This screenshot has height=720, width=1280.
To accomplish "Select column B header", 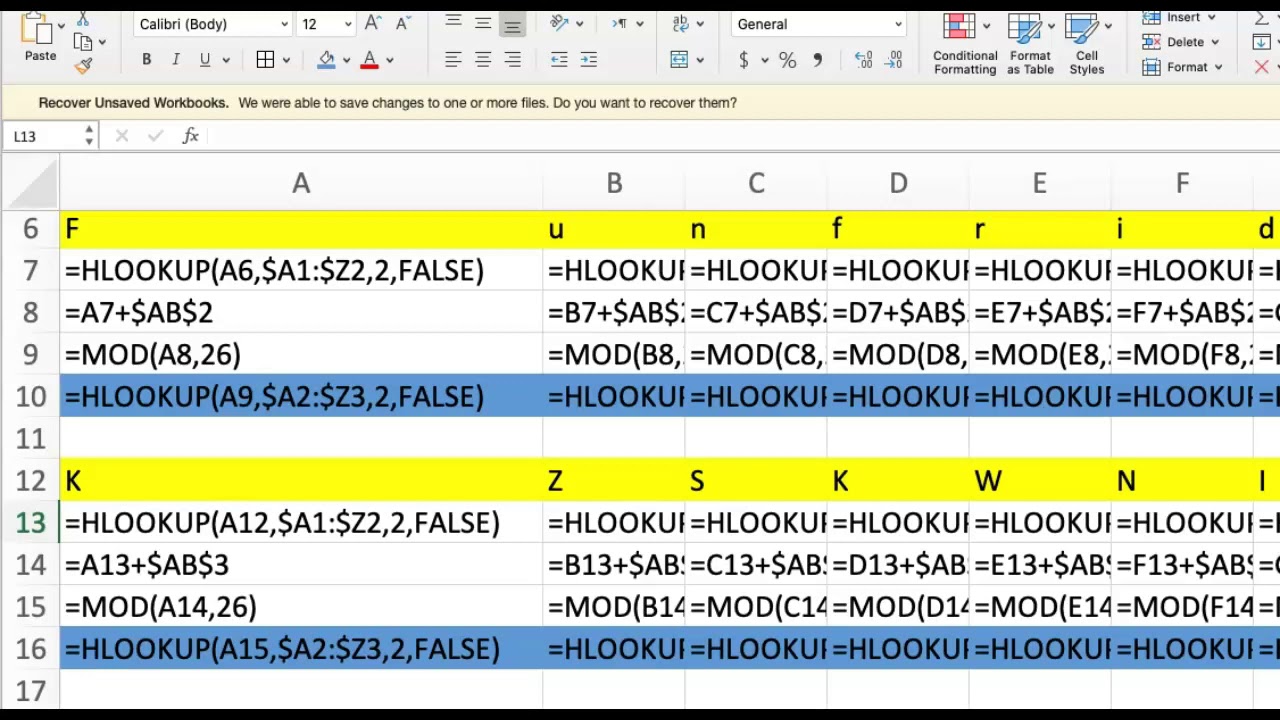I will 614,183.
